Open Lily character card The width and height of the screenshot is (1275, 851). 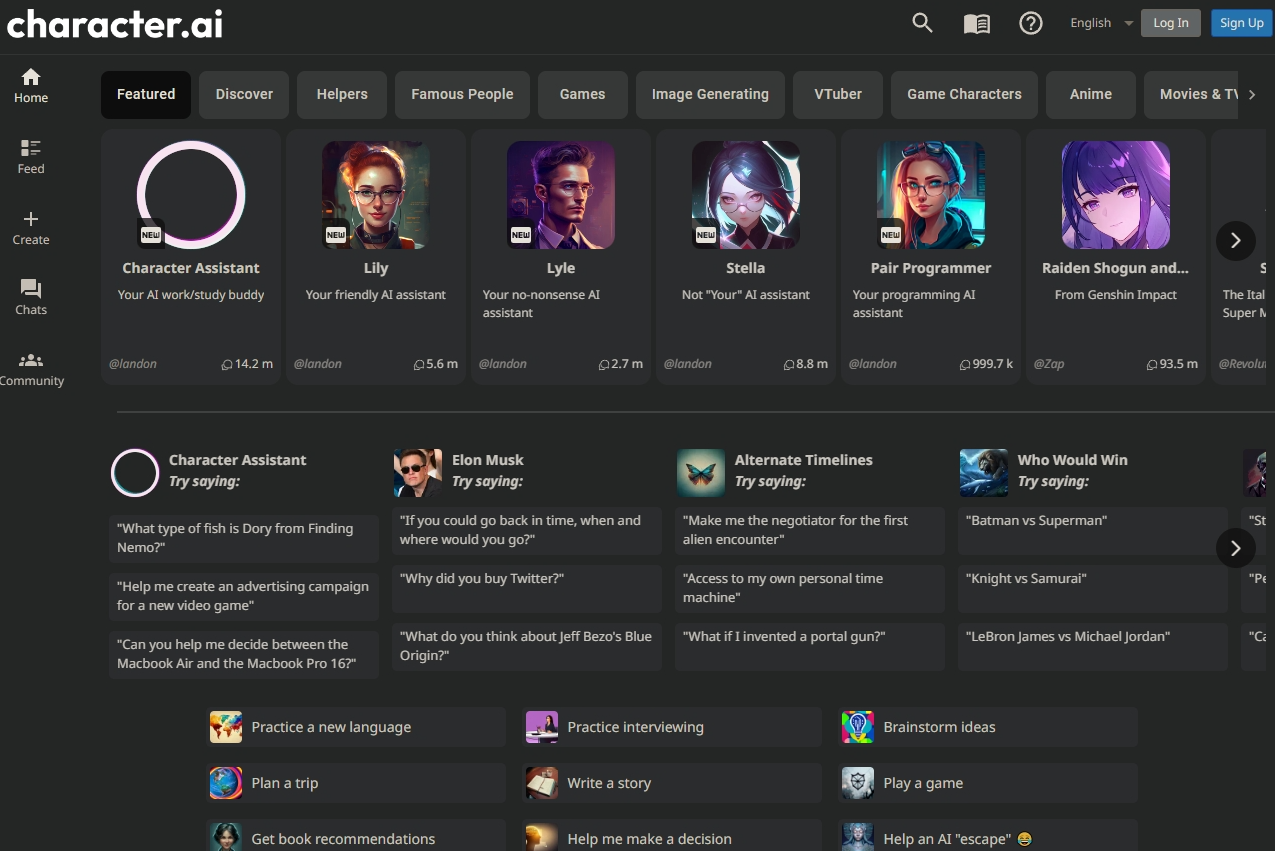coord(376,256)
